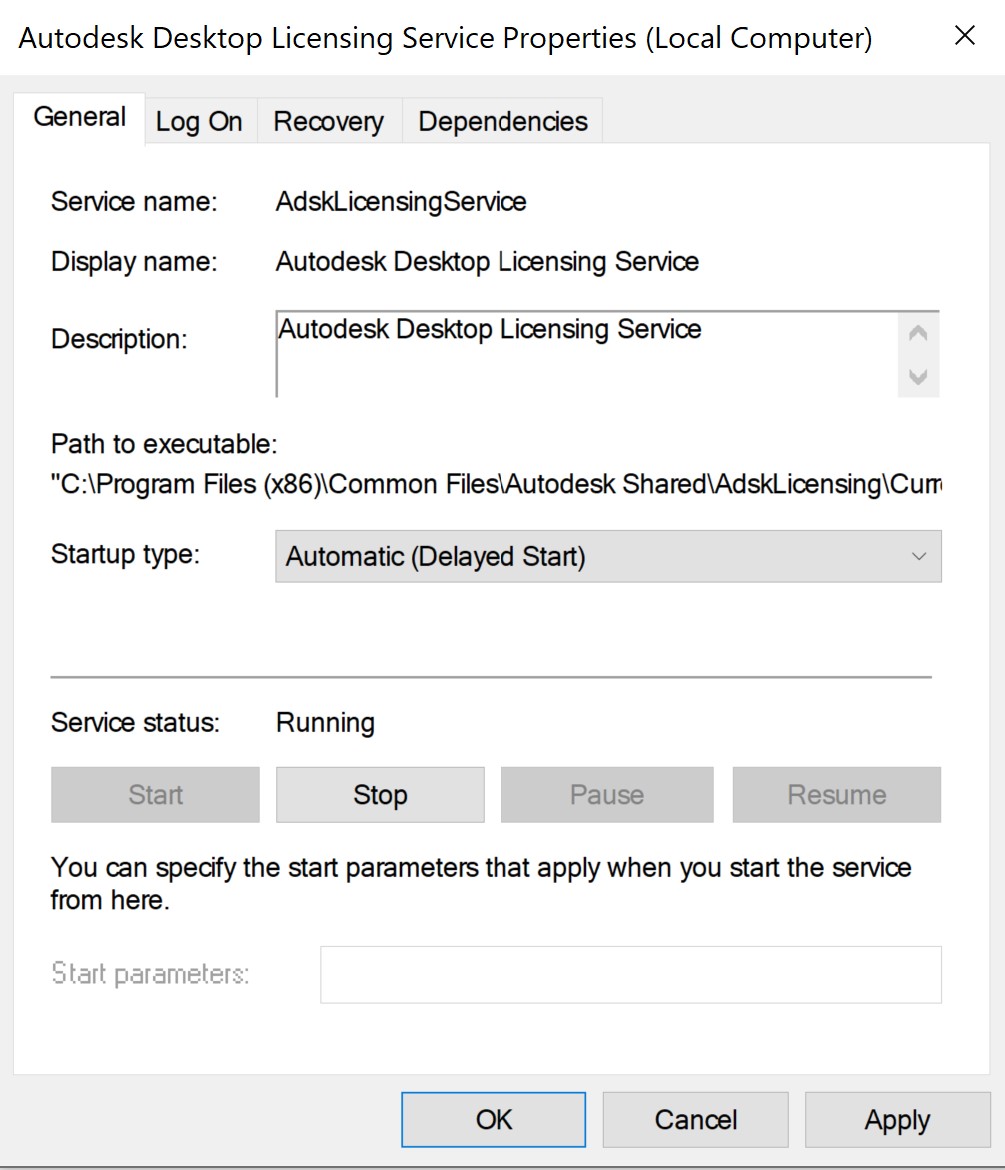This screenshot has height=1170, width=1005.
Task: Apply the service property changes
Action: [x=897, y=1119]
